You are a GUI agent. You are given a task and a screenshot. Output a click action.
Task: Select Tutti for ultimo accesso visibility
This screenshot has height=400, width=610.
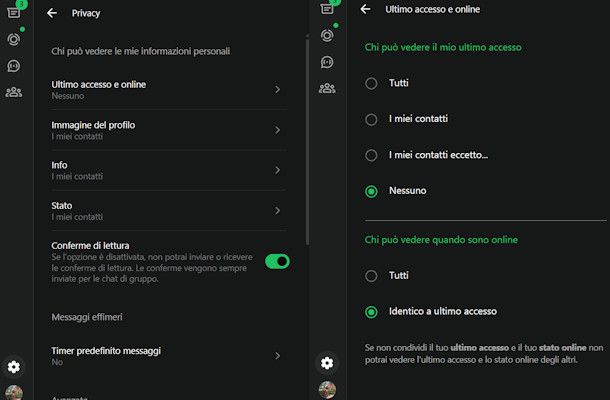372,83
